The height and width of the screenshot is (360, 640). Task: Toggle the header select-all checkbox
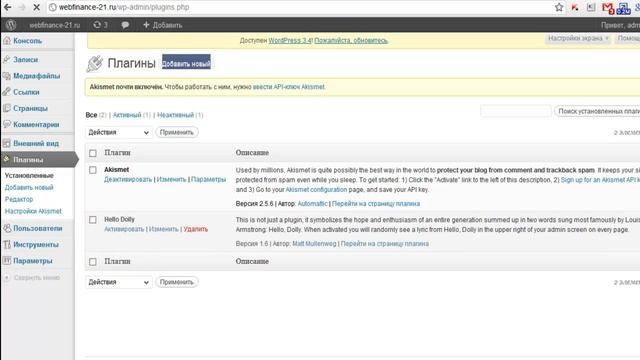click(x=93, y=153)
